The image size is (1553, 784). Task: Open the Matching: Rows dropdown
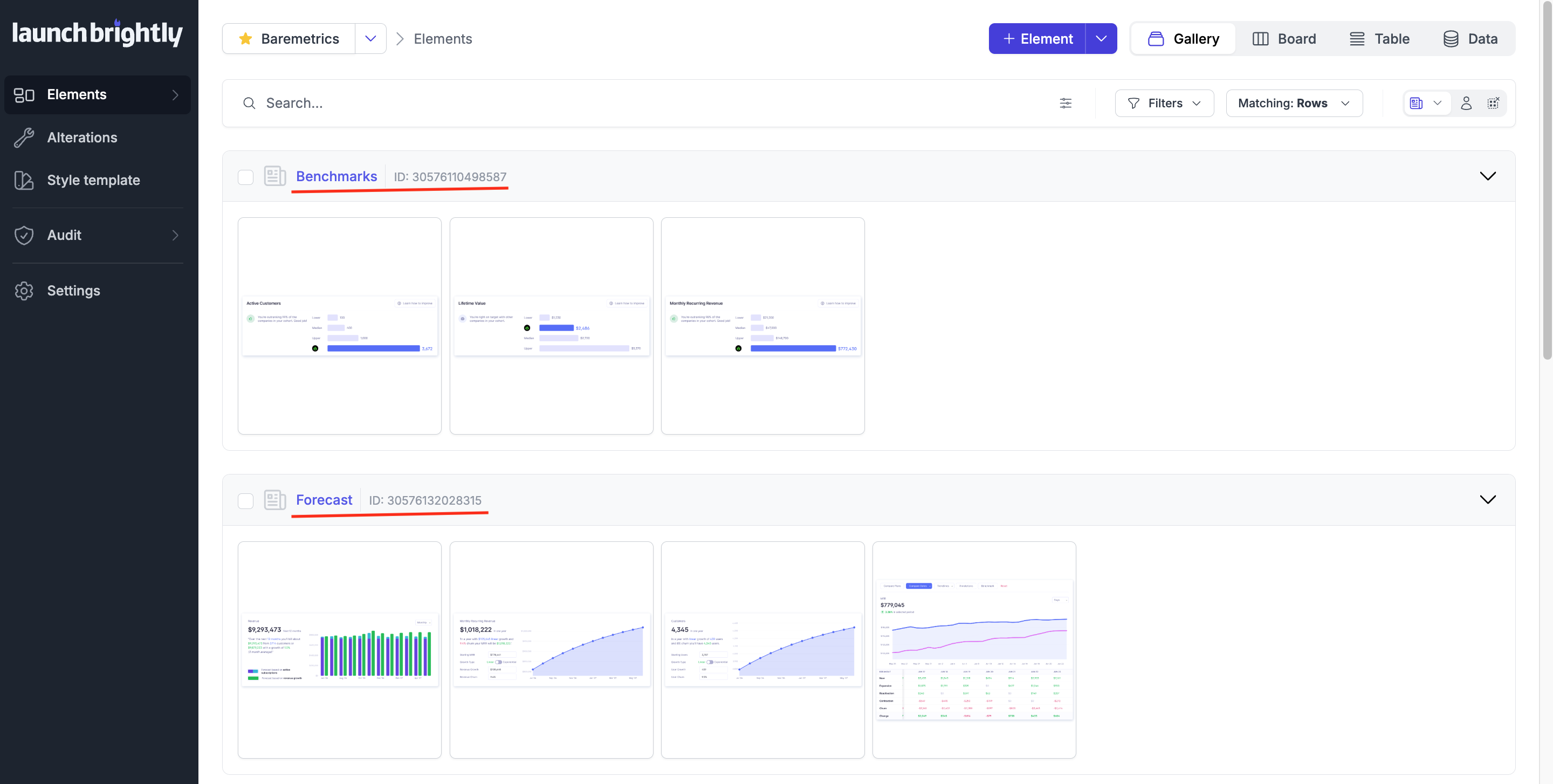tap(1294, 103)
